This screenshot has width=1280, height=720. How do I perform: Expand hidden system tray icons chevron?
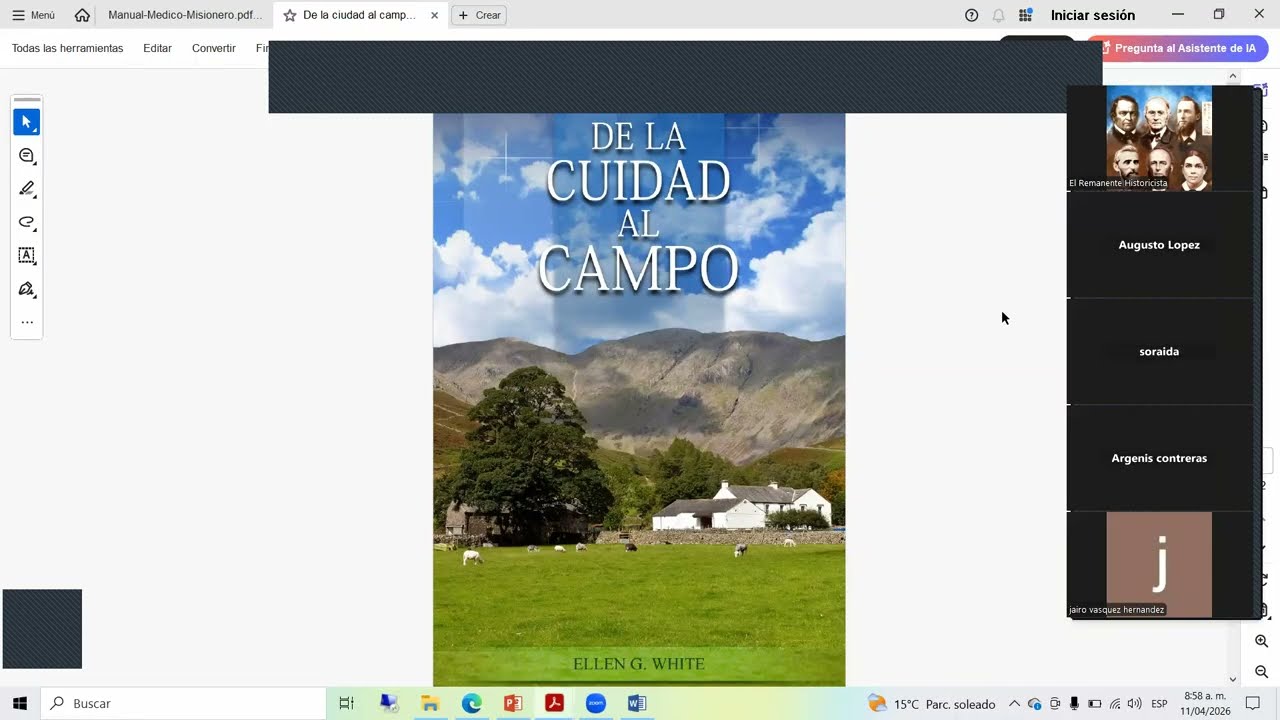click(x=1014, y=704)
